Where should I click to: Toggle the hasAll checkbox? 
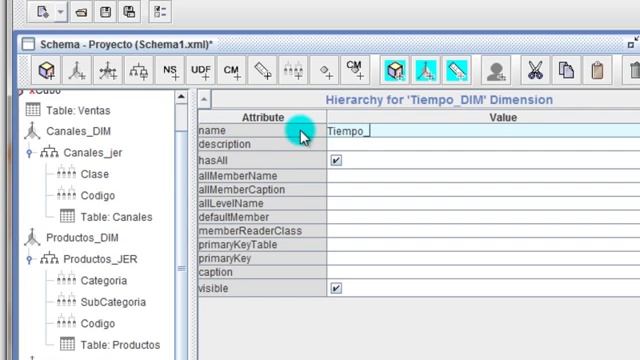click(x=336, y=160)
